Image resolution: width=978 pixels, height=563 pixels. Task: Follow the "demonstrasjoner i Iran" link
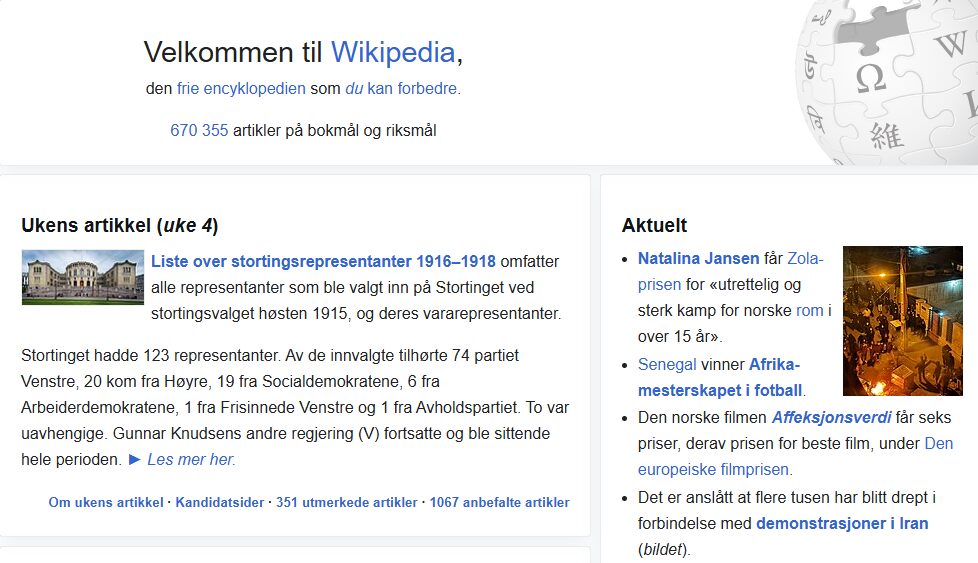point(842,523)
